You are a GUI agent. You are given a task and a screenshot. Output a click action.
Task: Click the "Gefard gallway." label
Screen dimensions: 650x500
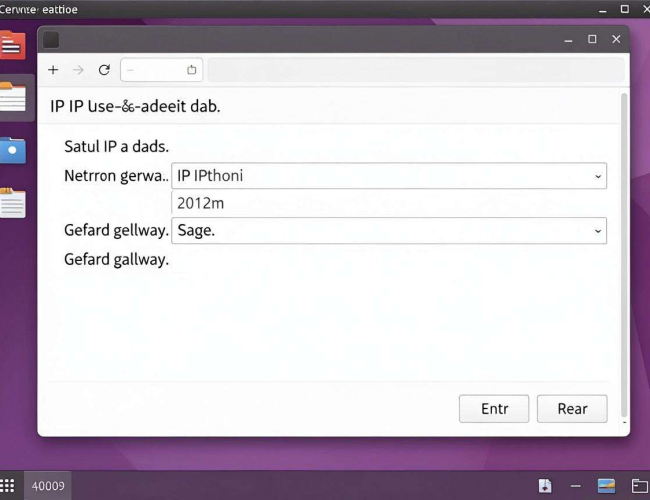pyautogui.click(x=116, y=260)
